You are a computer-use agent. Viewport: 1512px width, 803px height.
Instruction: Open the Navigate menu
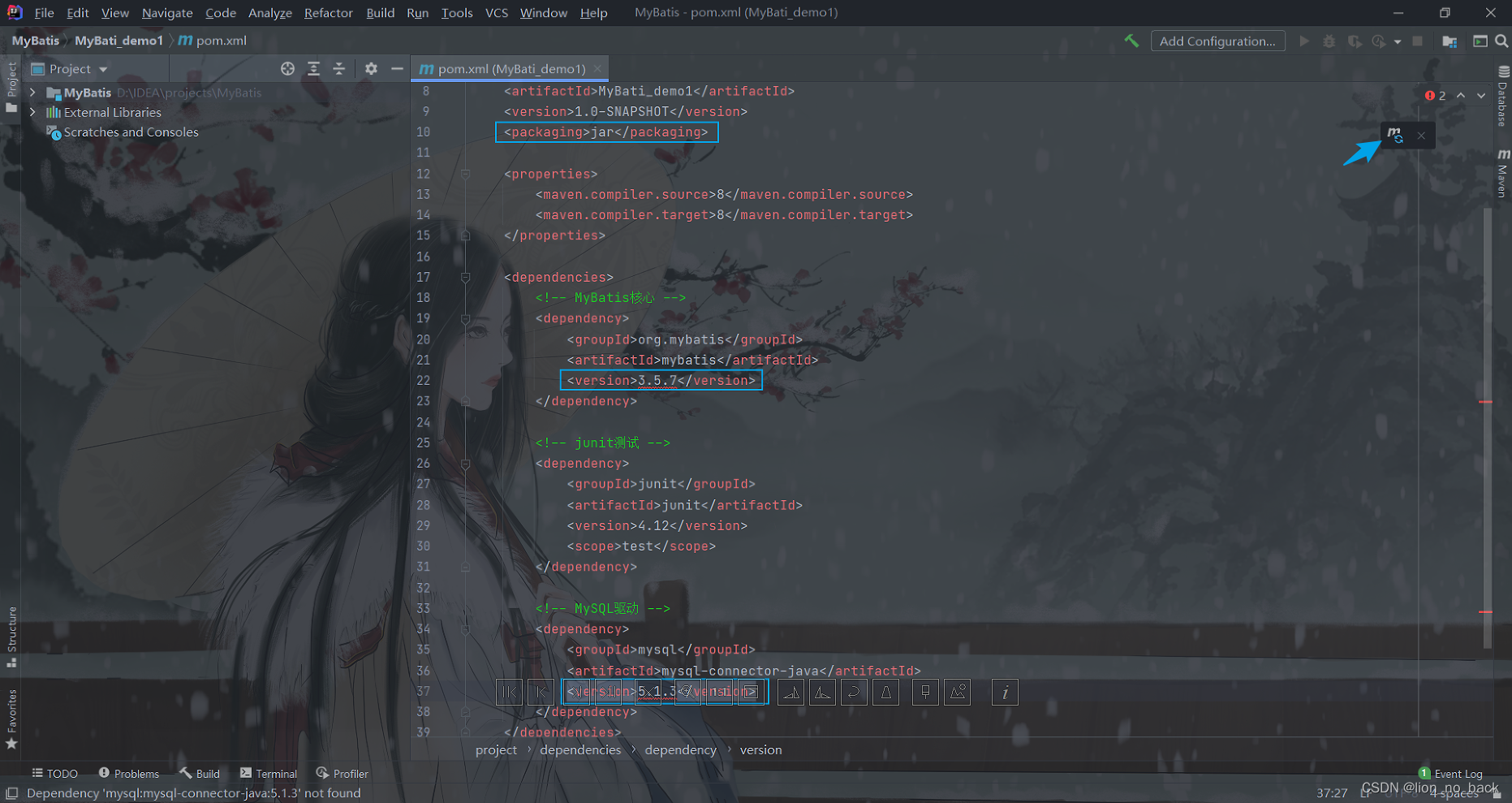[x=167, y=13]
